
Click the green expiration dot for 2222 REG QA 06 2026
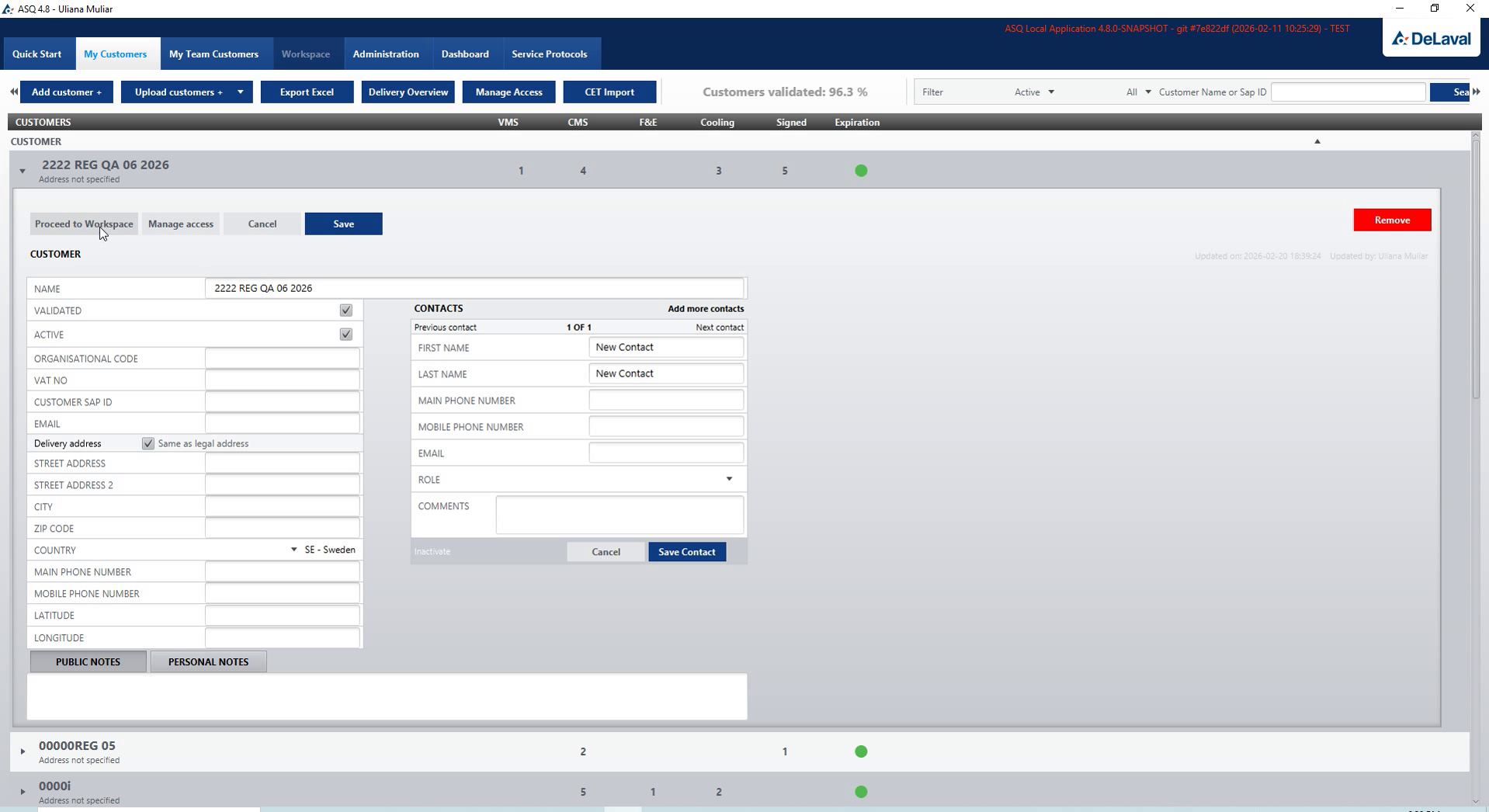(861, 171)
